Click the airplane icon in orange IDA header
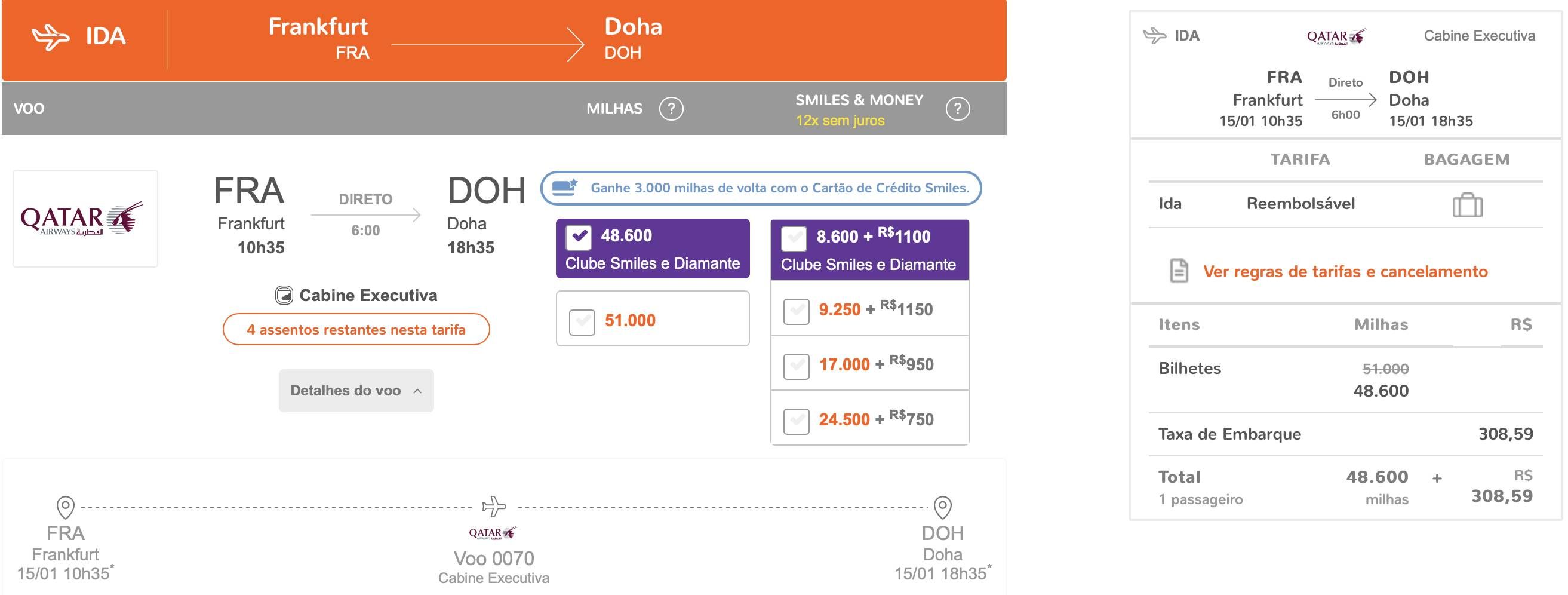 click(x=51, y=37)
